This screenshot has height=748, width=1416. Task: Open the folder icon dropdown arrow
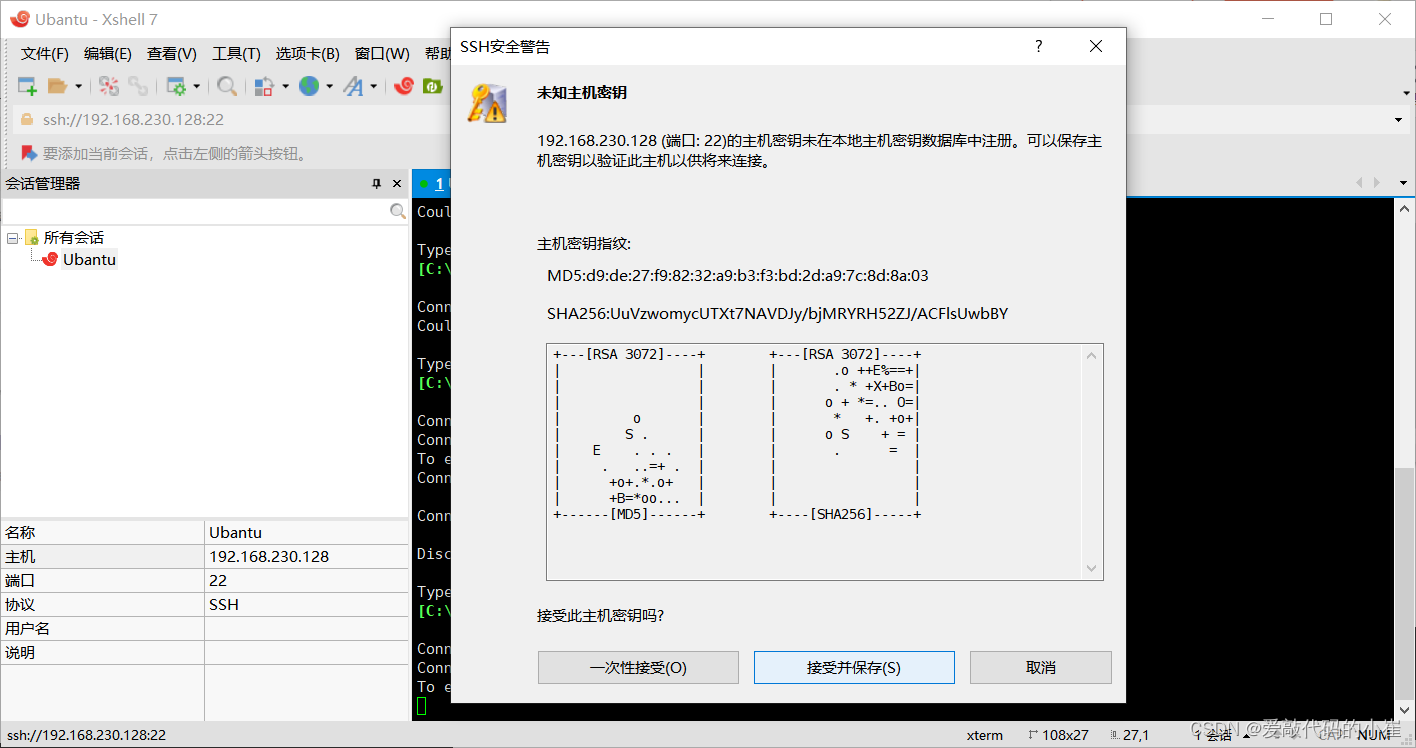tap(78, 87)
